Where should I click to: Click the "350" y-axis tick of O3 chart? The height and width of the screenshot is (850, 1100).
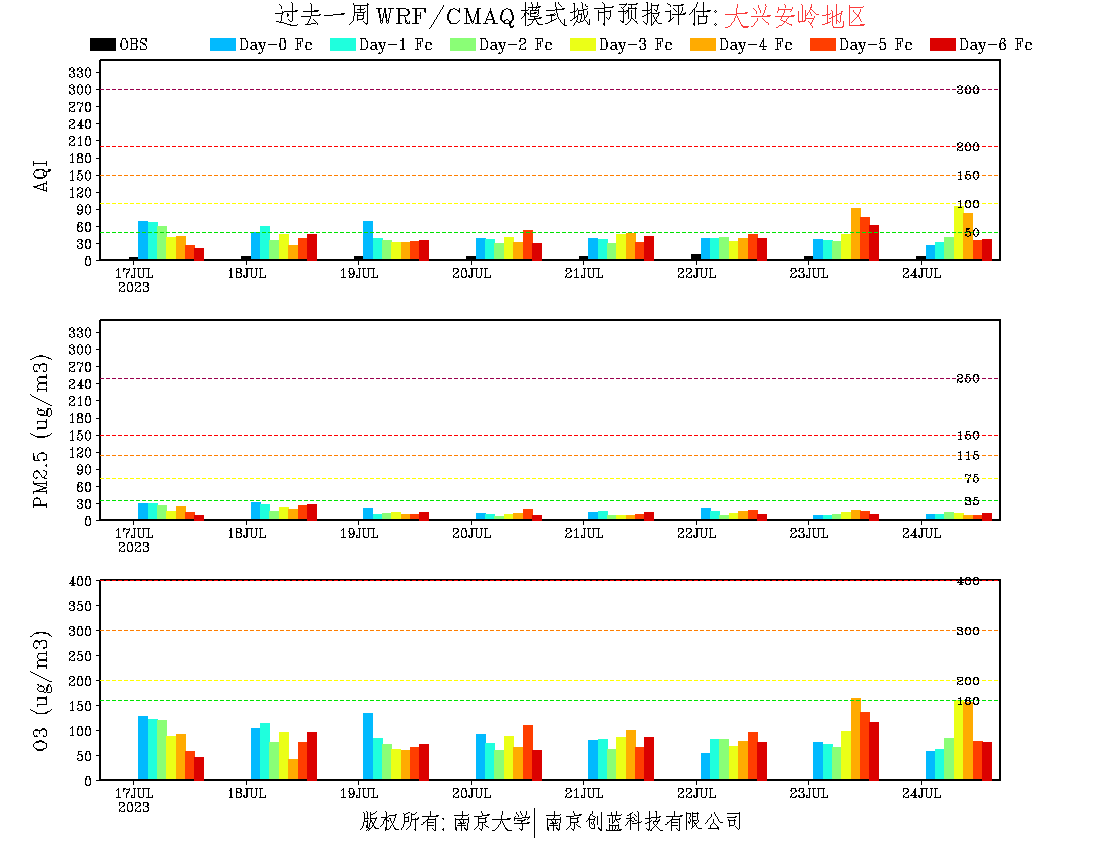coord(80,606)
